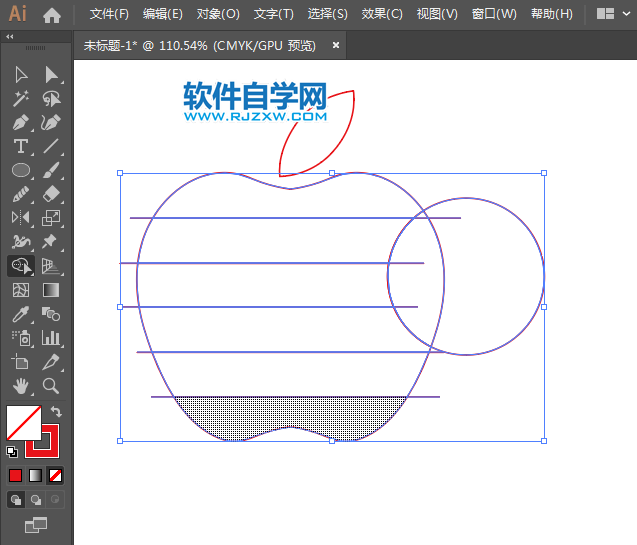This screenshot has width=637, height=545.
Task: Choose the Mesh tool
Action: (21, 290)
